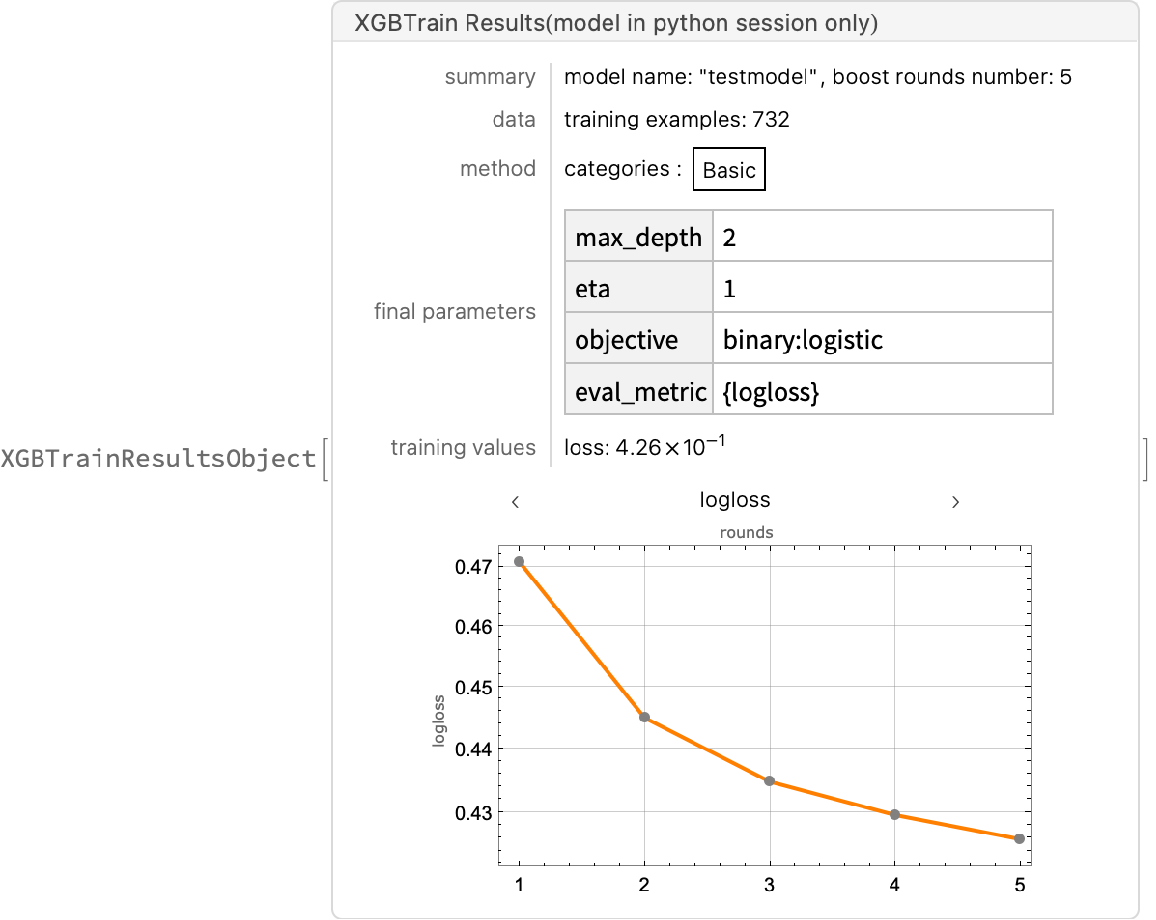
Task: Click the {logloss} eval_metric value
Action: tap(771, 392)
